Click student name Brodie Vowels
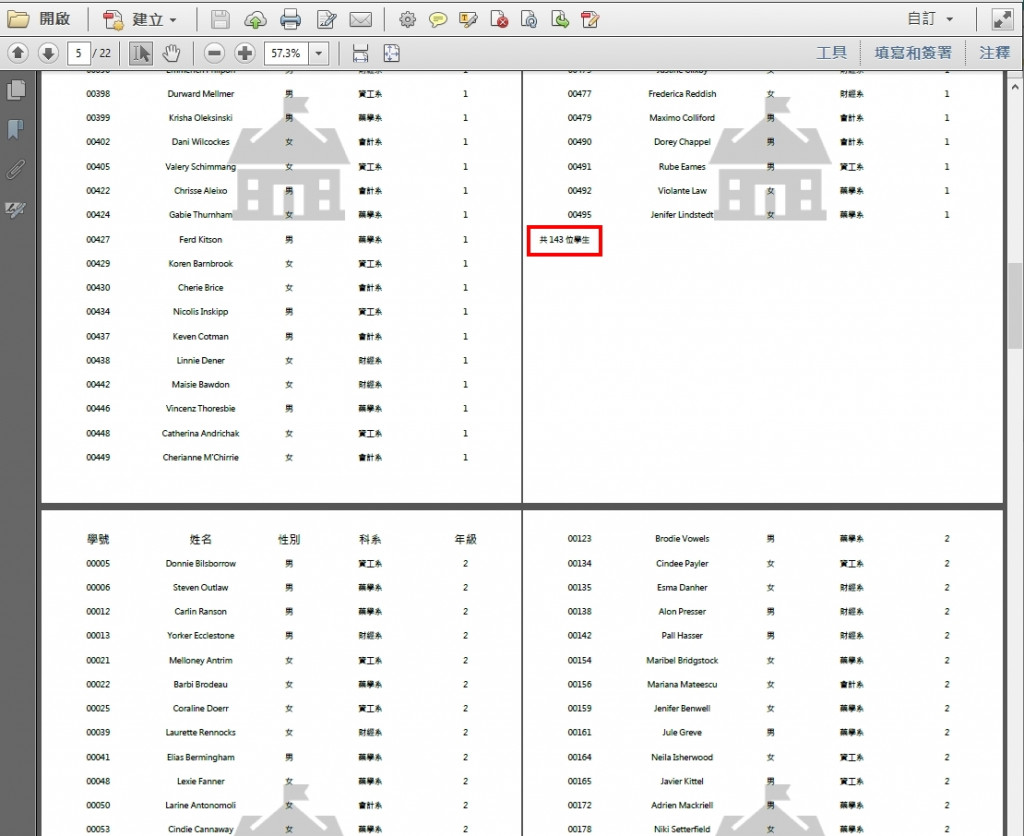 [682, 539]
